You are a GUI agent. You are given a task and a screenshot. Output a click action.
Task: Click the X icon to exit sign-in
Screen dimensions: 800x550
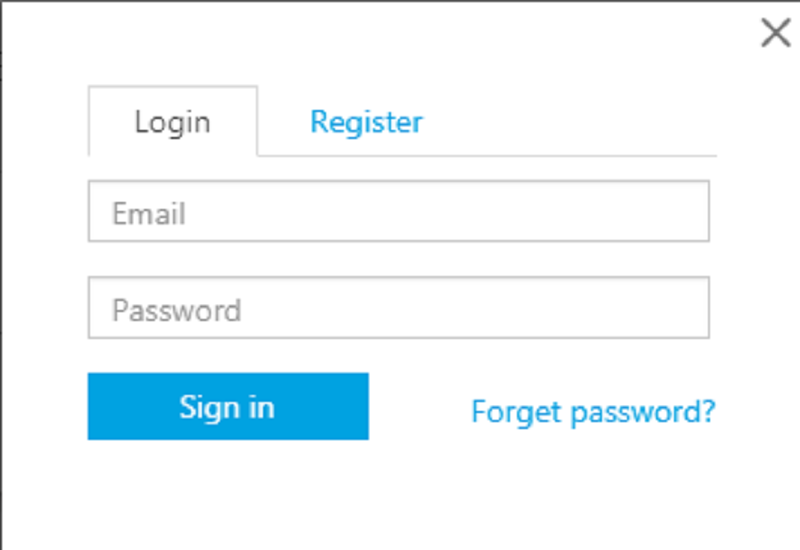[776, 33]
